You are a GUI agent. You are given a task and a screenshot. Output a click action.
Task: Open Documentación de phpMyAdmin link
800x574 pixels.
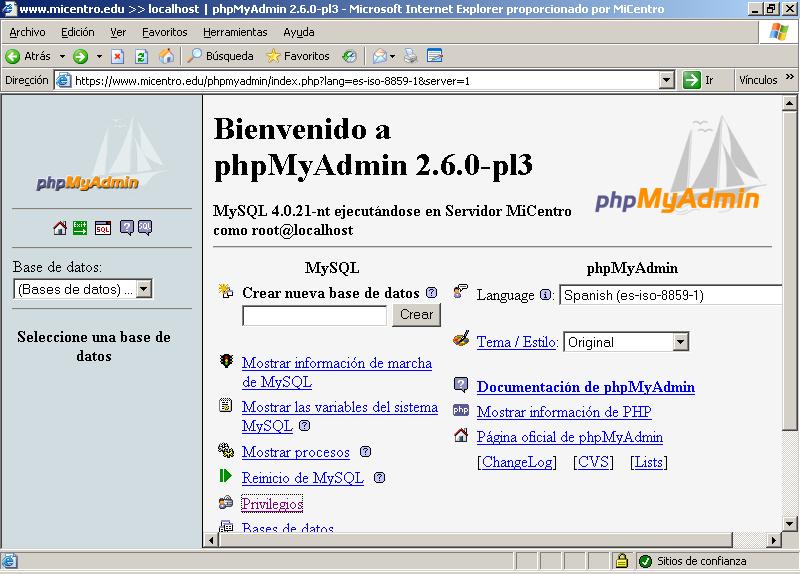pyautogui.click(x=586, y=387)
